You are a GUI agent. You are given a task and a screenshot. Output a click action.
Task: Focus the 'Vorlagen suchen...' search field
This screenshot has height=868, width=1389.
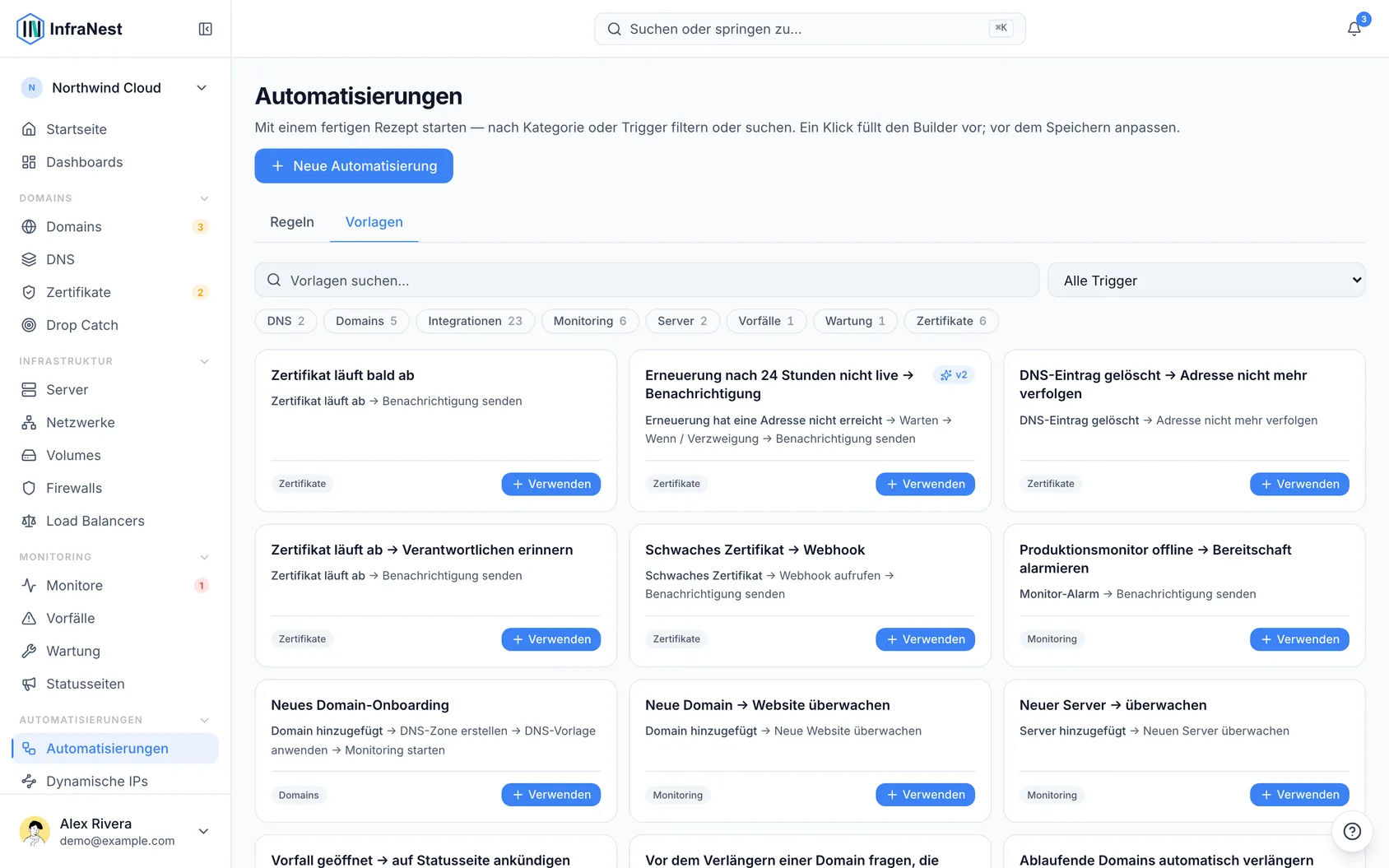click(647, 281)
